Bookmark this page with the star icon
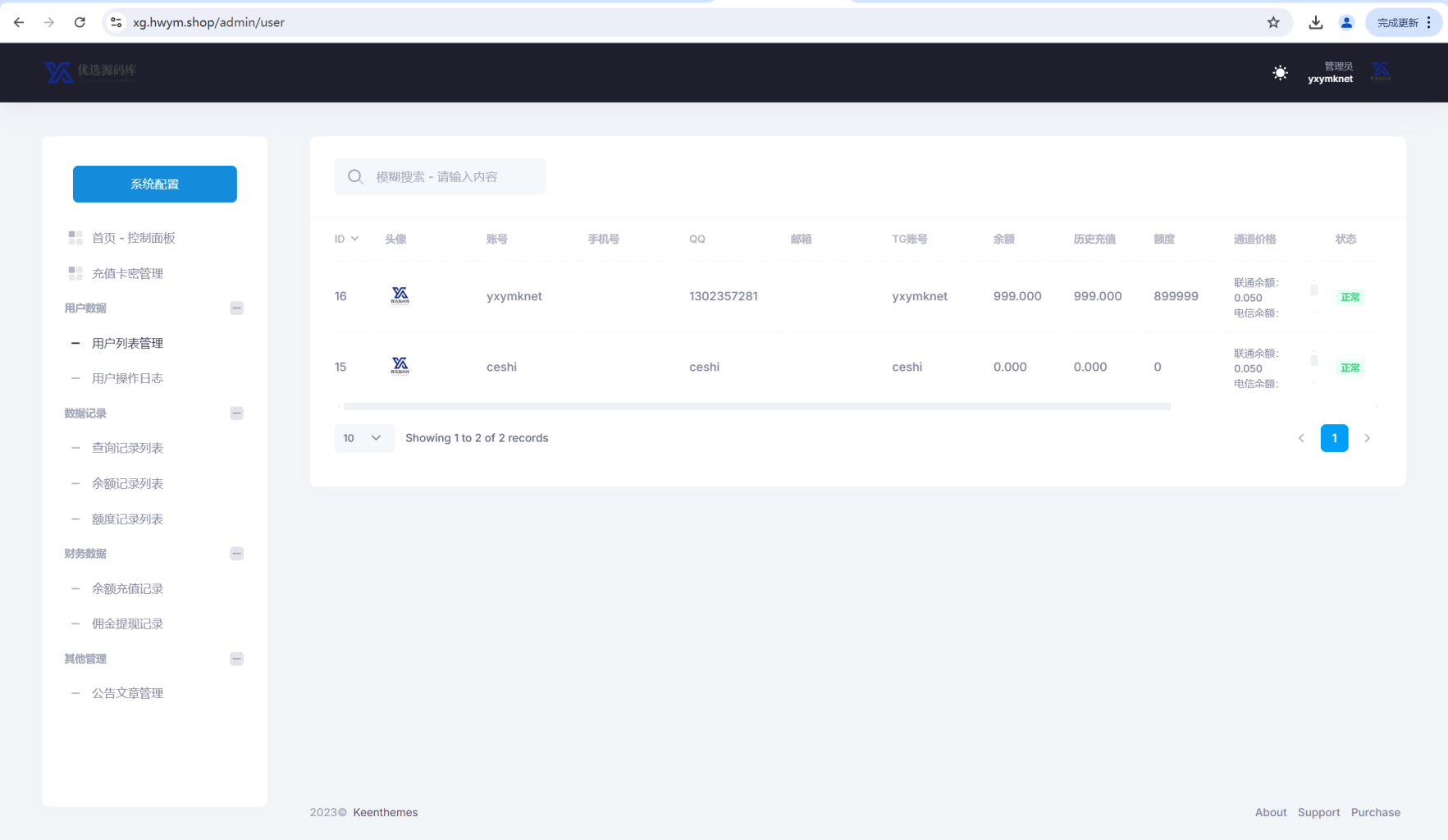 (1273, 22)
